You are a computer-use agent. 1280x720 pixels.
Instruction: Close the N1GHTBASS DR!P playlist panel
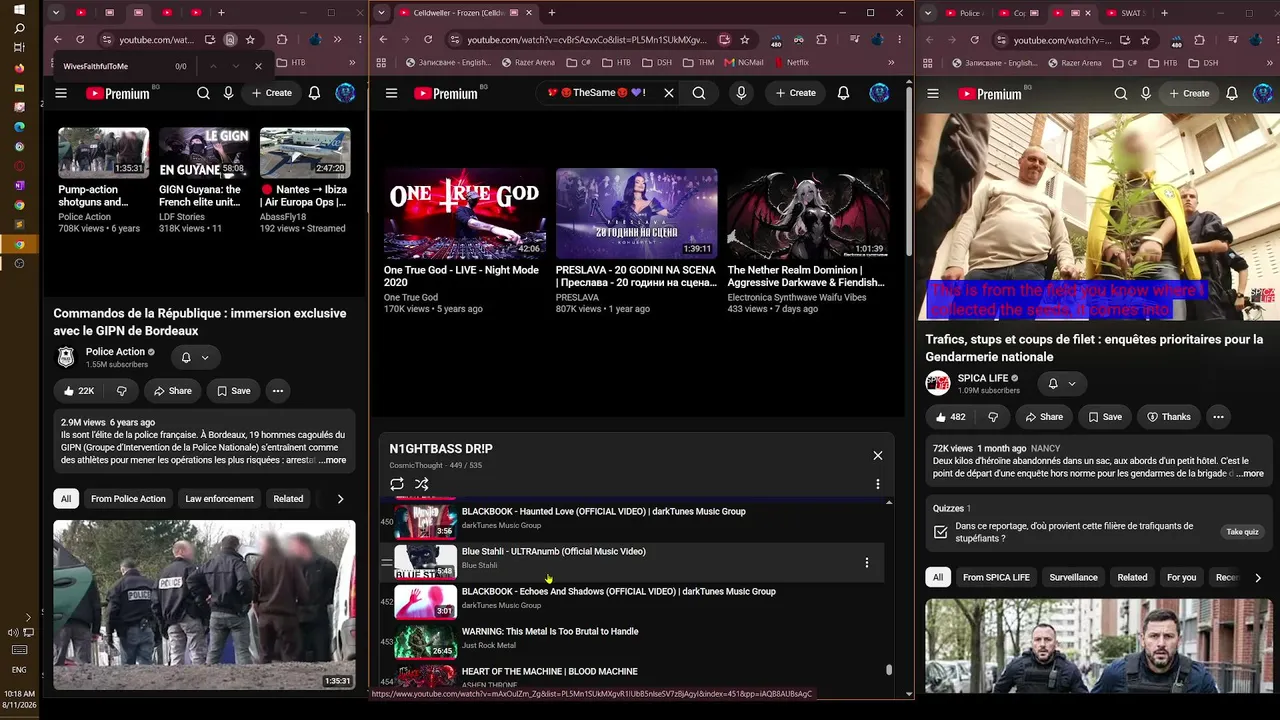click(x=878, y=456)
